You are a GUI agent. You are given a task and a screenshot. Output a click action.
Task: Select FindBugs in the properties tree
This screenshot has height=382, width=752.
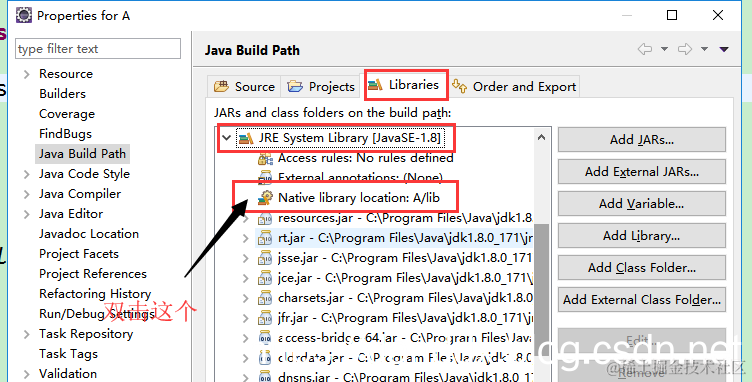[x=65, y=134]
